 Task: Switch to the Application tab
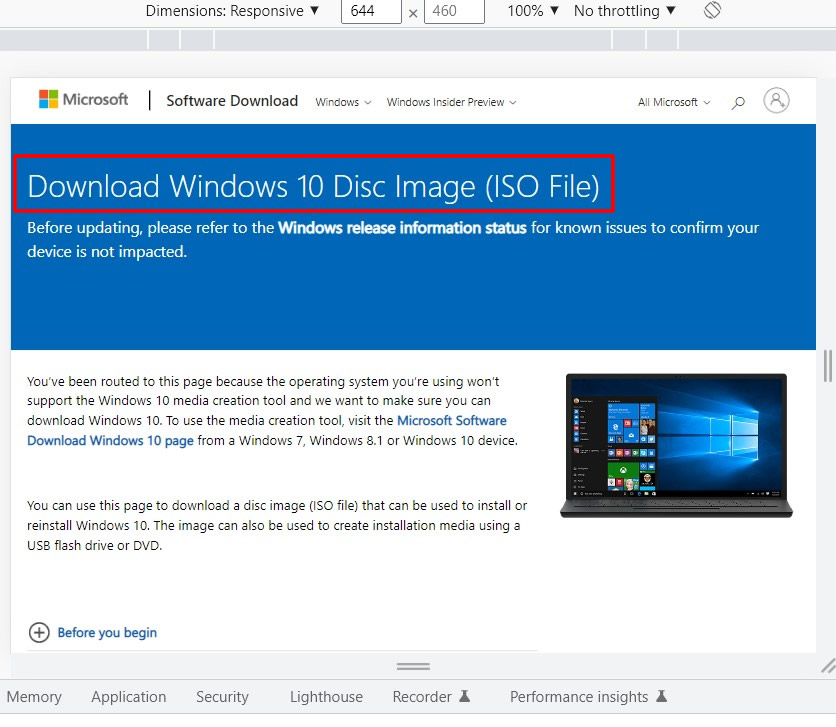(x=128, y=697)
